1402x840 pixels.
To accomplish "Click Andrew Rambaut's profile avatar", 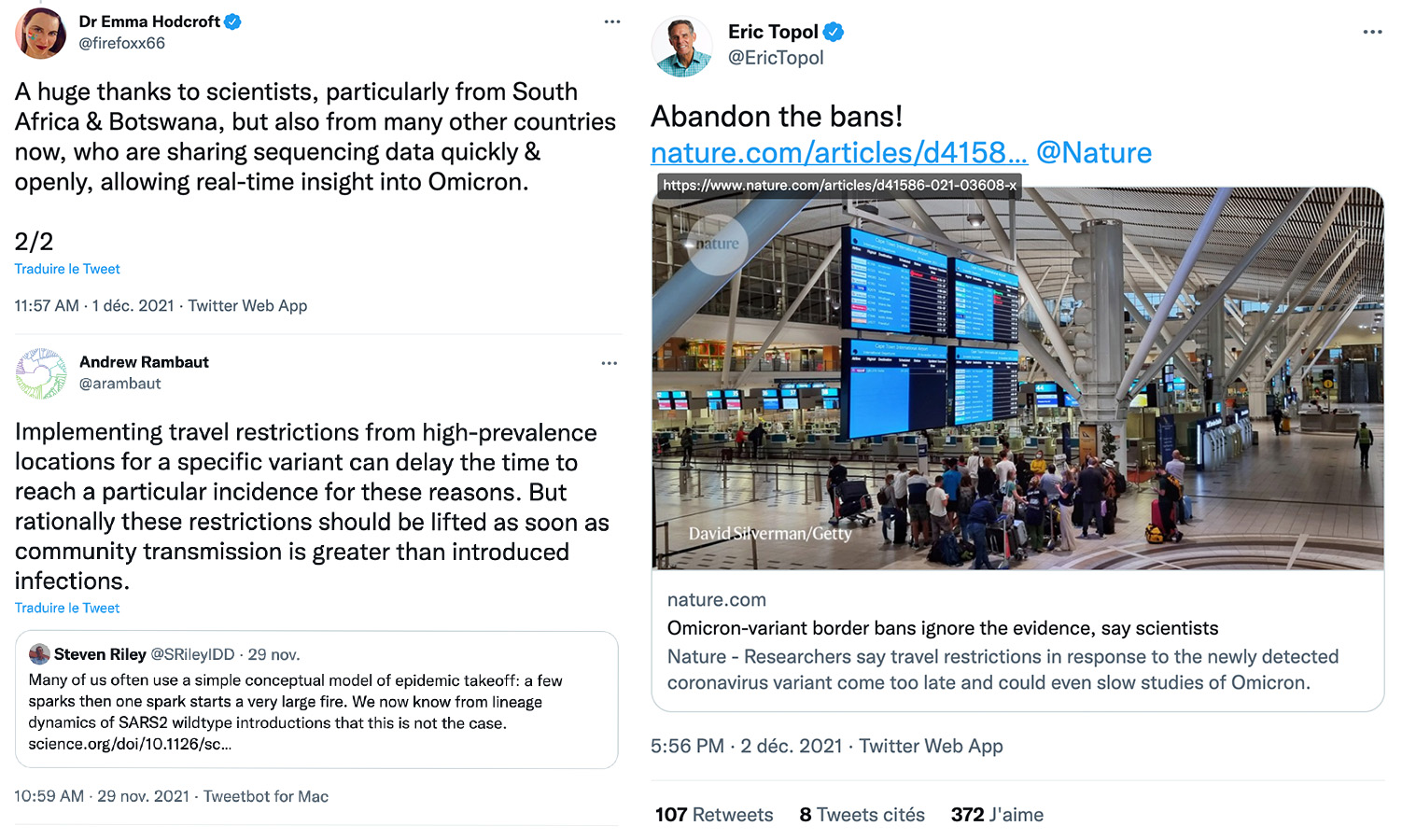I will pos(41,373).
